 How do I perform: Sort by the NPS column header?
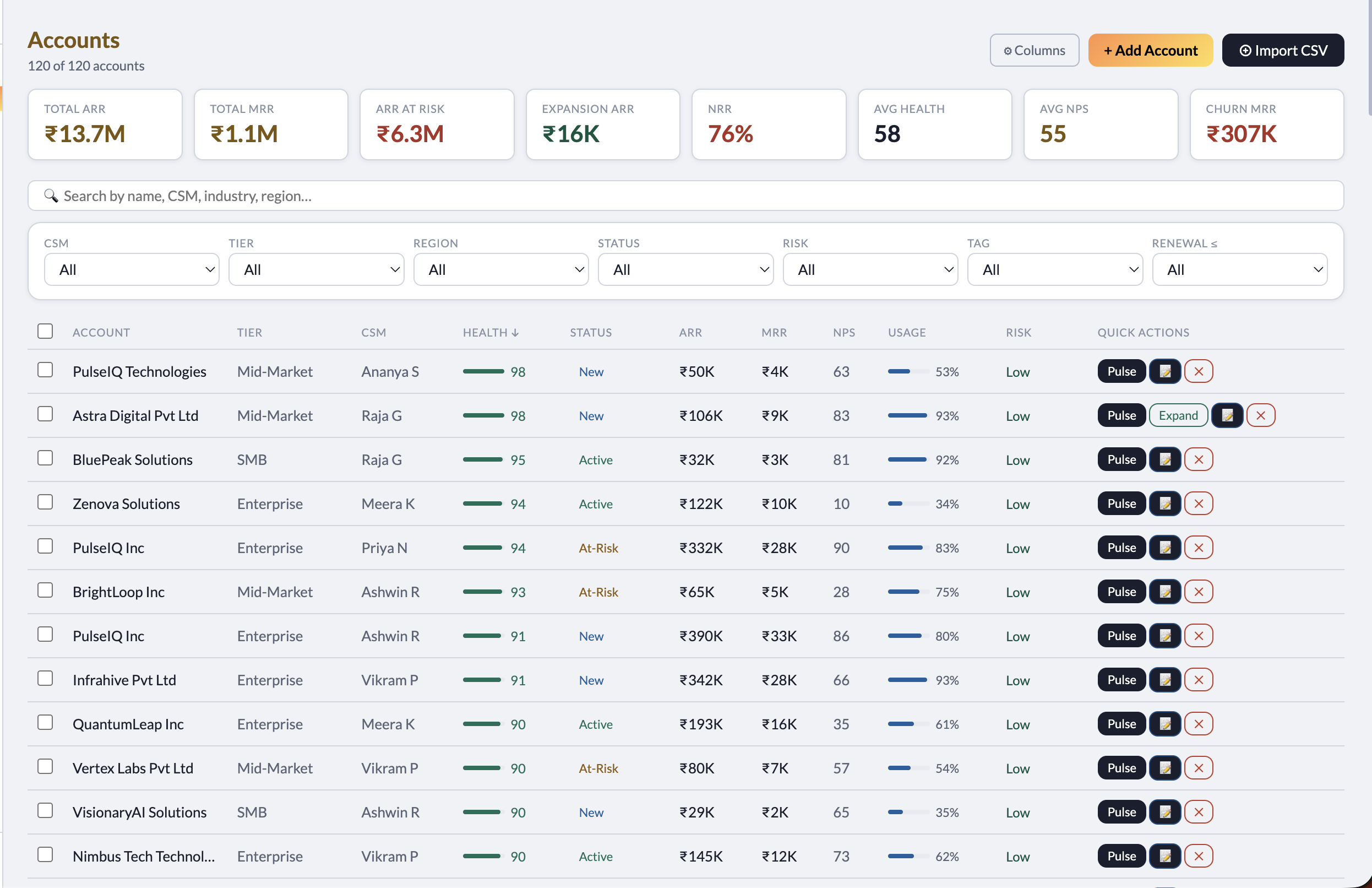click(844, 333)
